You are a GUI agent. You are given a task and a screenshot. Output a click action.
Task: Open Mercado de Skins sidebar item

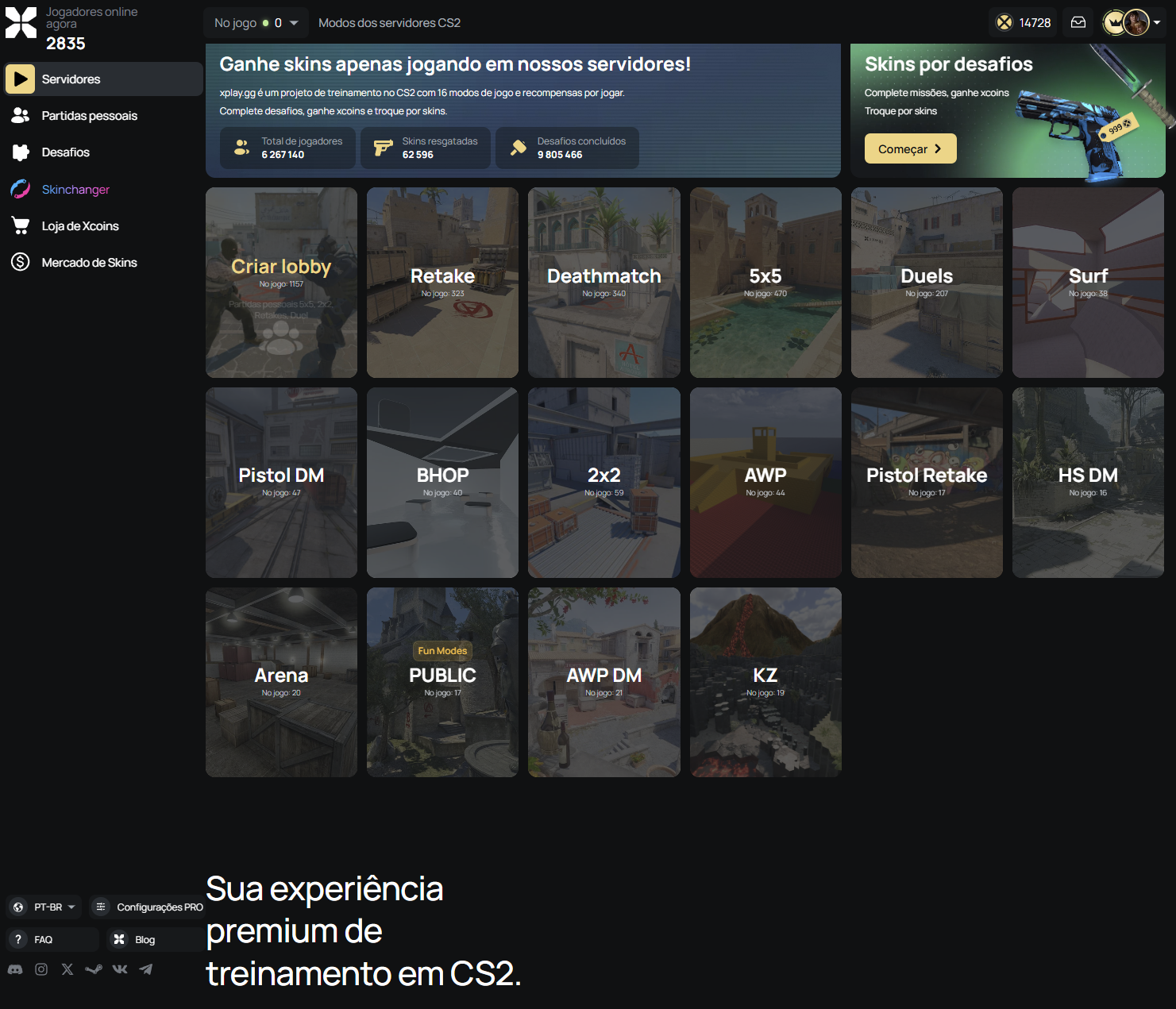[x=89, y=262]
